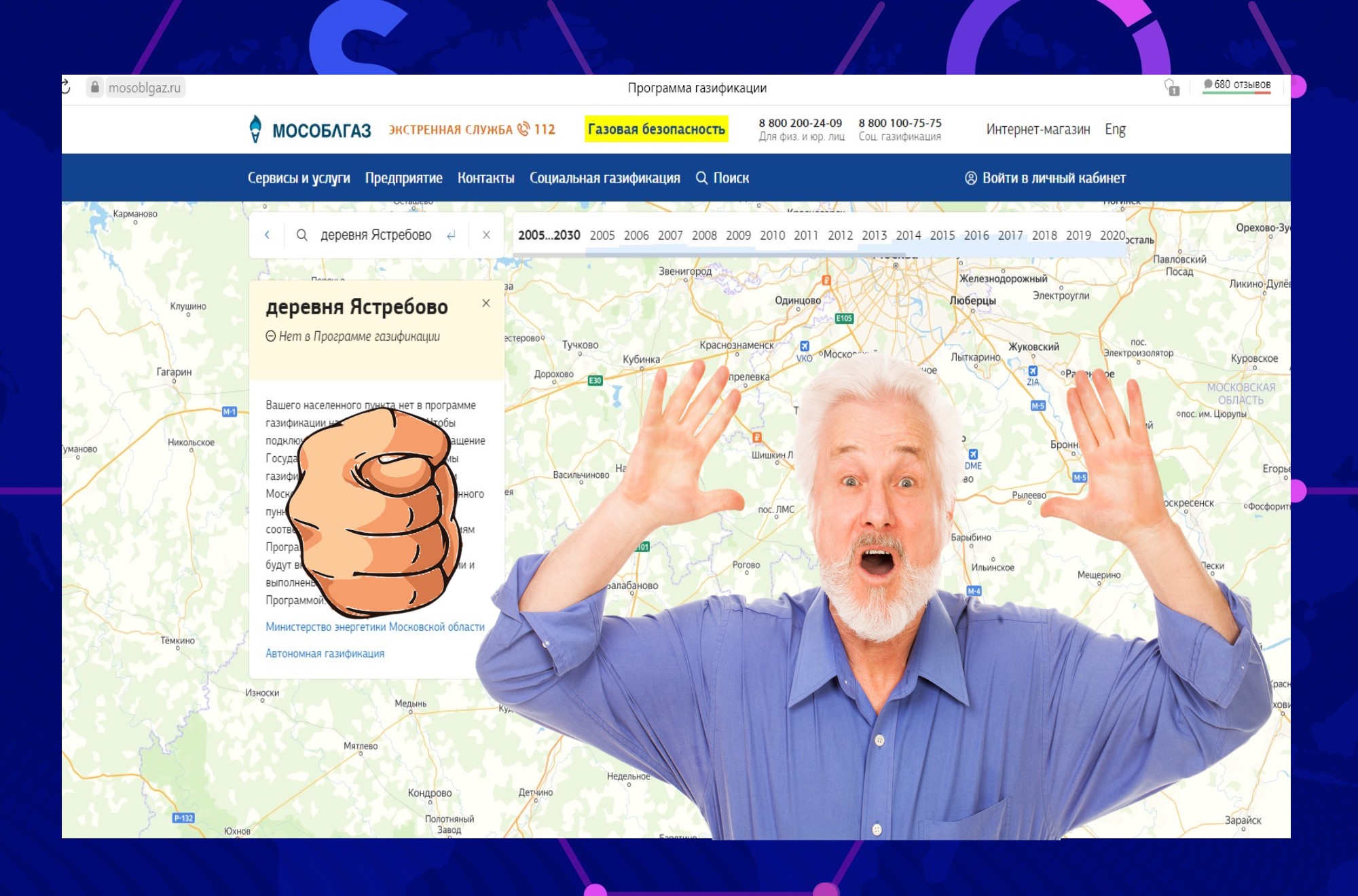
Task: Select the 2005...2030 year range tab
Action: pyautogui.click(x=549, y=235)
